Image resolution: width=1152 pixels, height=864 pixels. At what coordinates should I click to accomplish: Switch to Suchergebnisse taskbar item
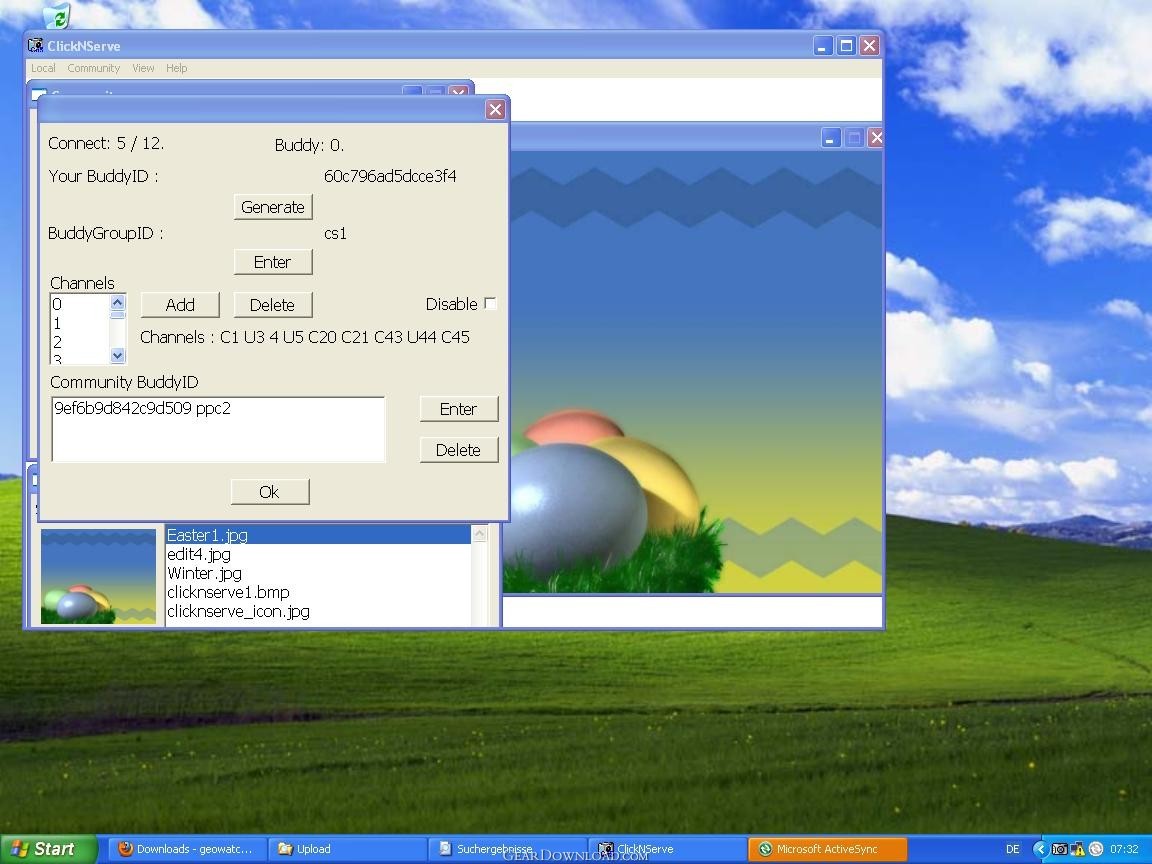coord(507,849)
